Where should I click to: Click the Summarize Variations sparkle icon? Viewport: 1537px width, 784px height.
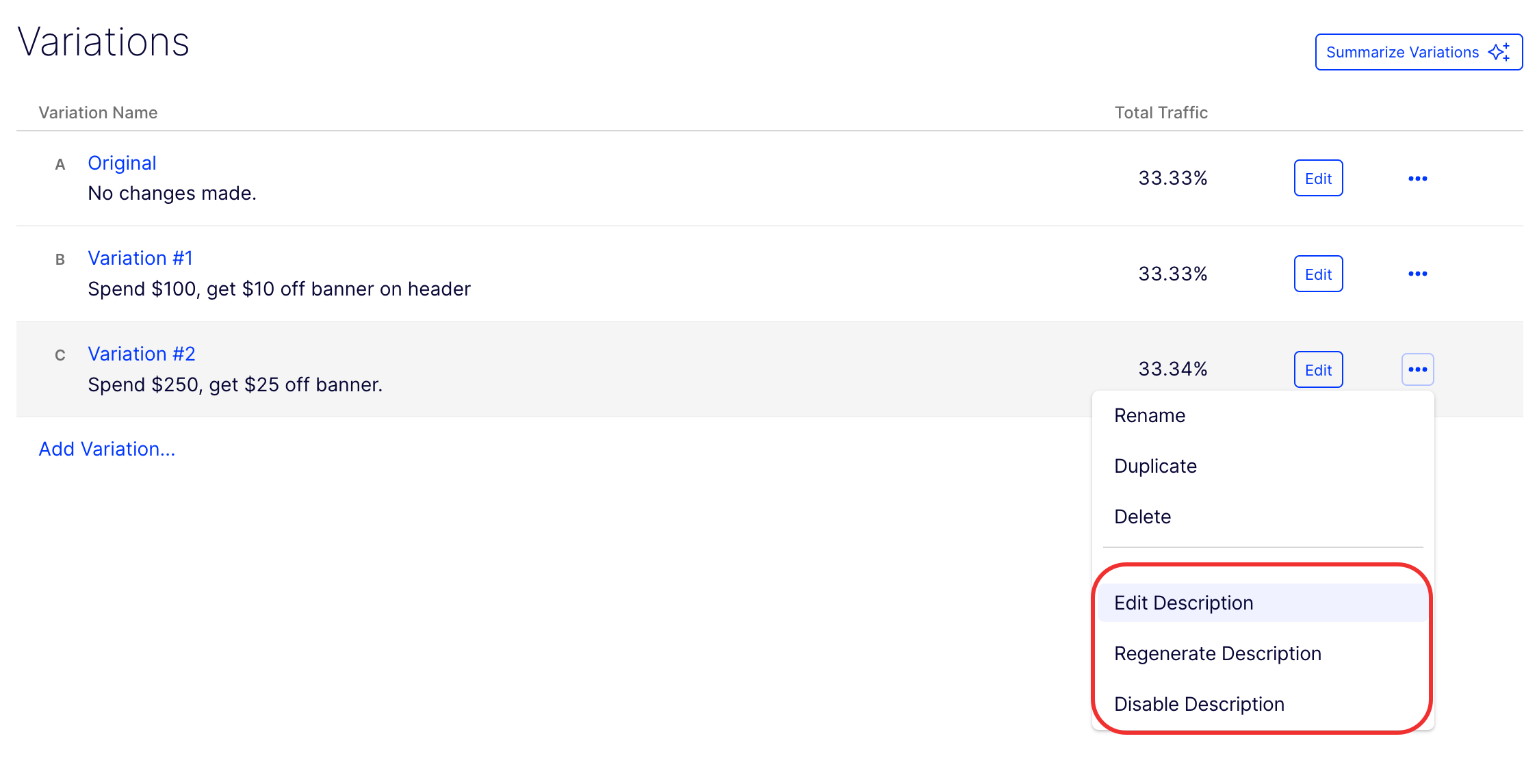pyautogui.click(x=1499, y=52)
